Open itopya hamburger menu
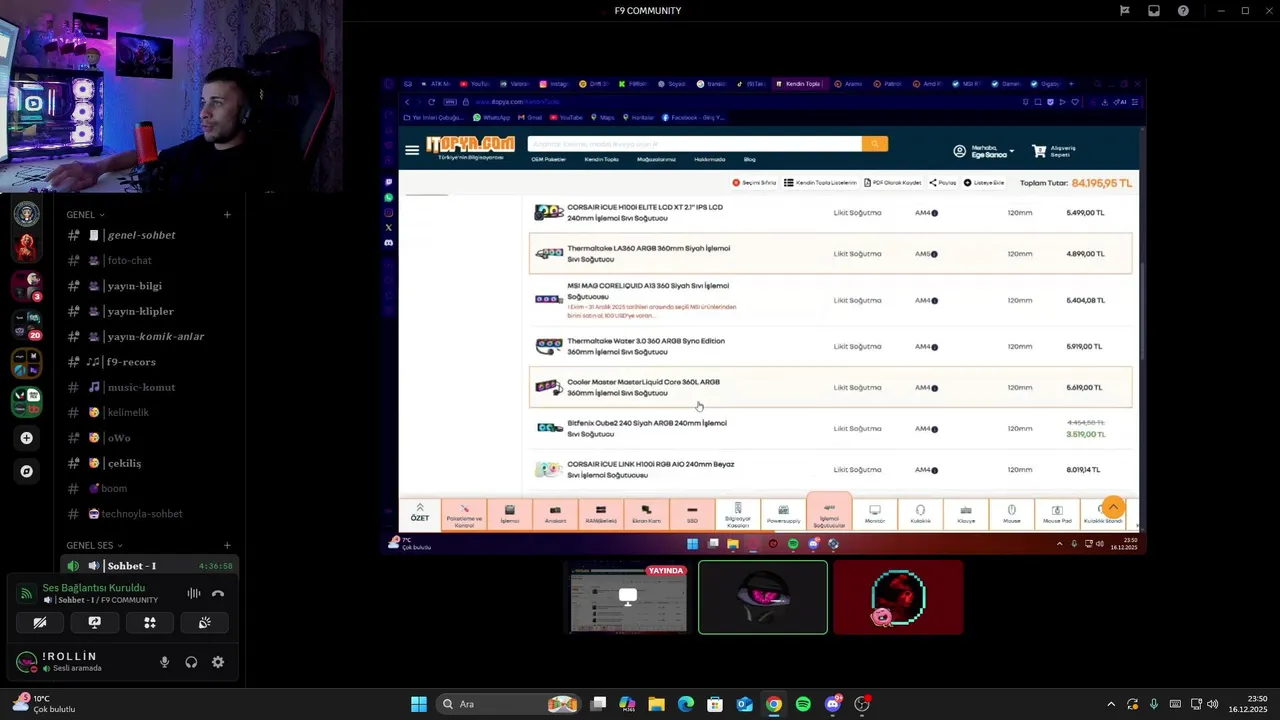The height and width of the screenshot is (720, 1280). [x=412, y=150]
